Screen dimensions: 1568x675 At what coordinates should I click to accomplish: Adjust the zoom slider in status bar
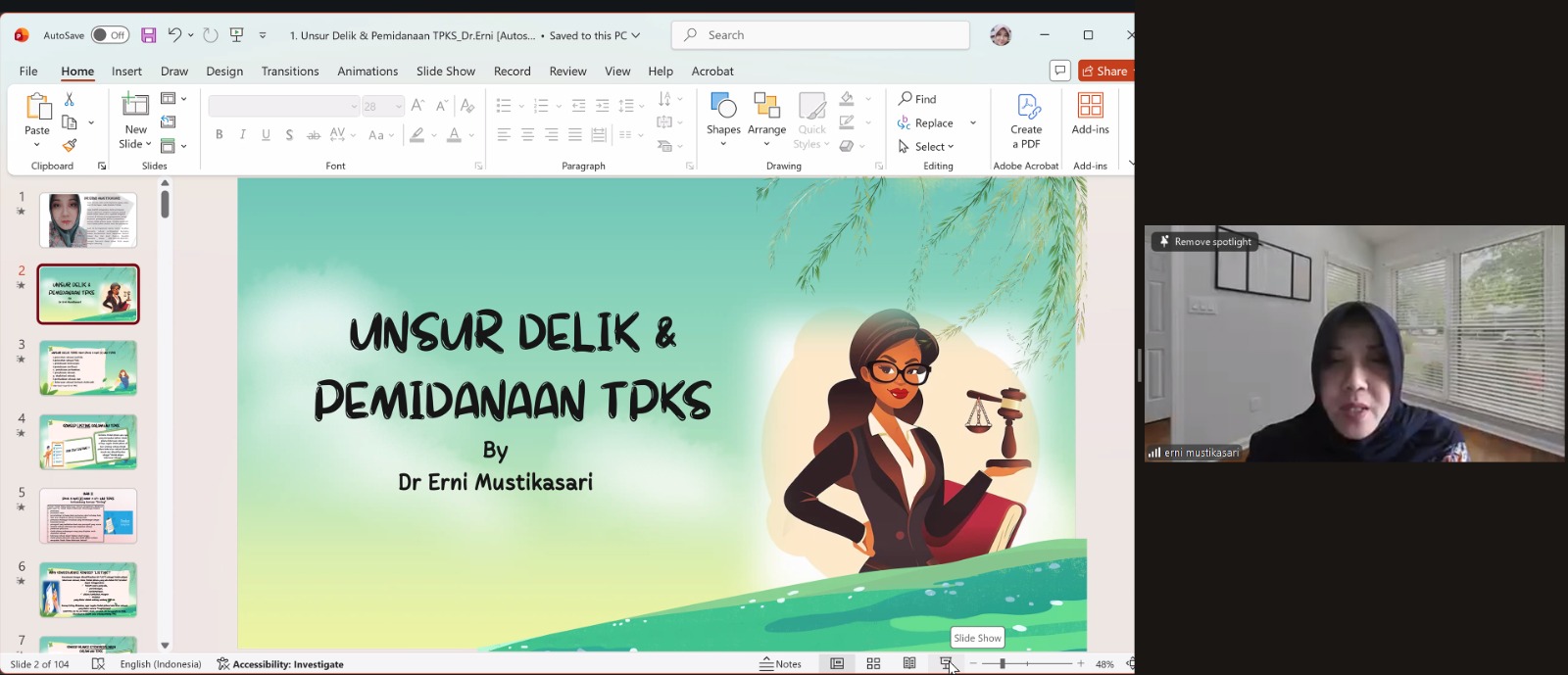click(x=1003, y=663)
